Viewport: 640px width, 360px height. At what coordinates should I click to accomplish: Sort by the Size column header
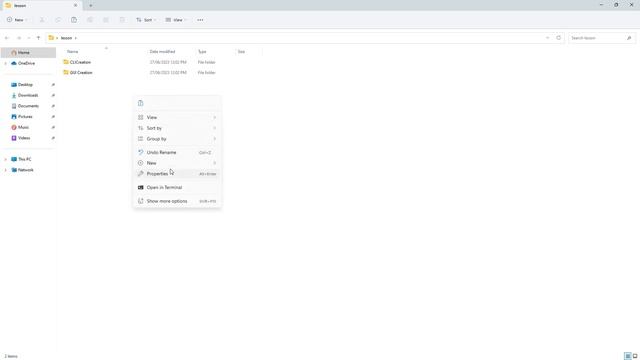point(241,52)
